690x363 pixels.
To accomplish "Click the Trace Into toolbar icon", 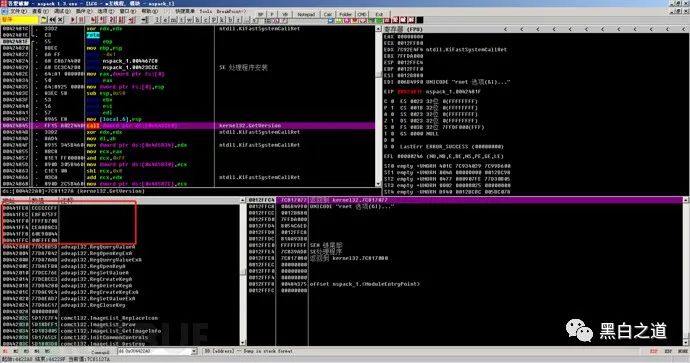I will pos(112,20).
